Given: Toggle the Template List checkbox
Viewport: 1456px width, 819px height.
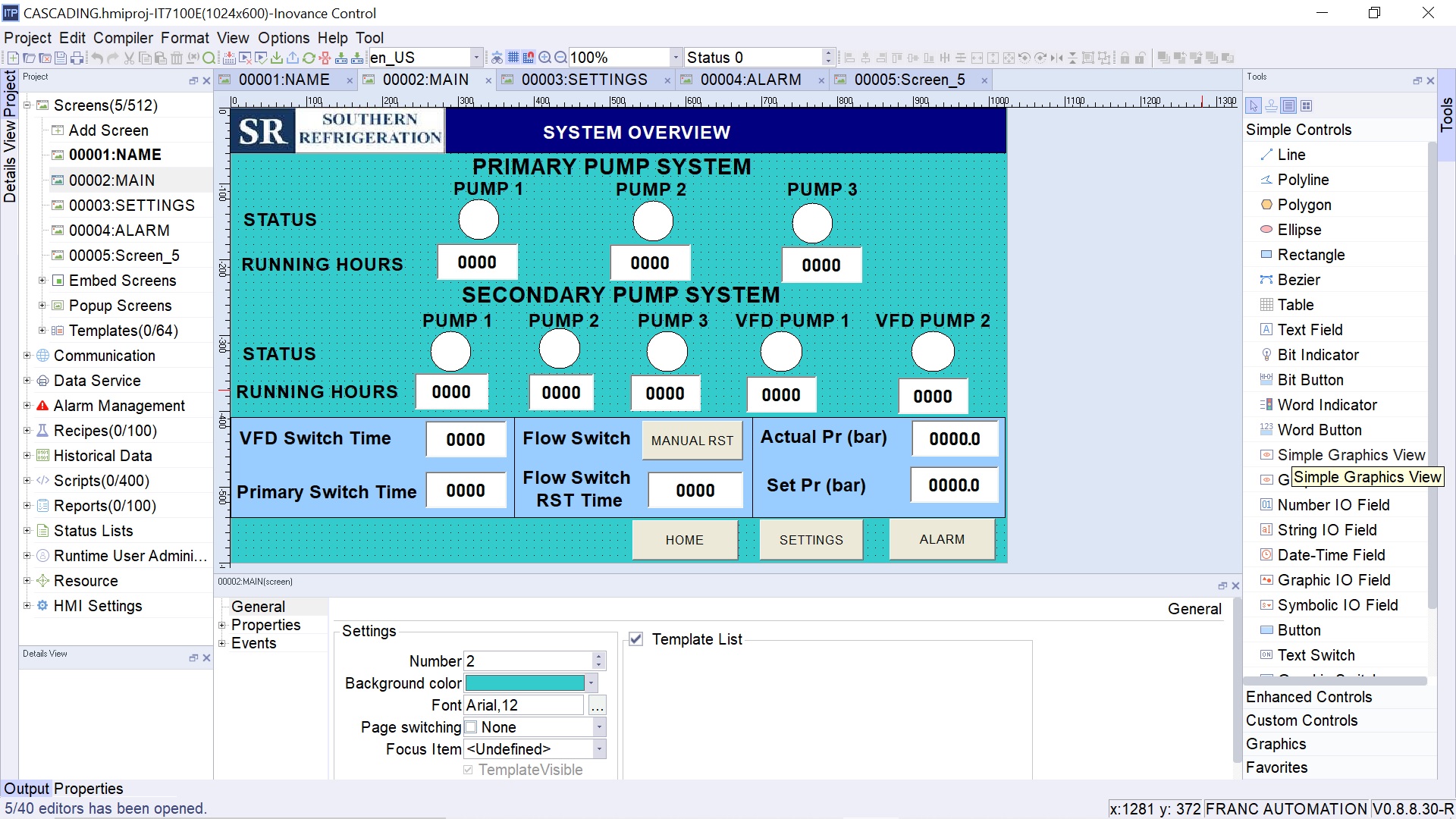Looking at the screenshot, I should click(636, 639).
